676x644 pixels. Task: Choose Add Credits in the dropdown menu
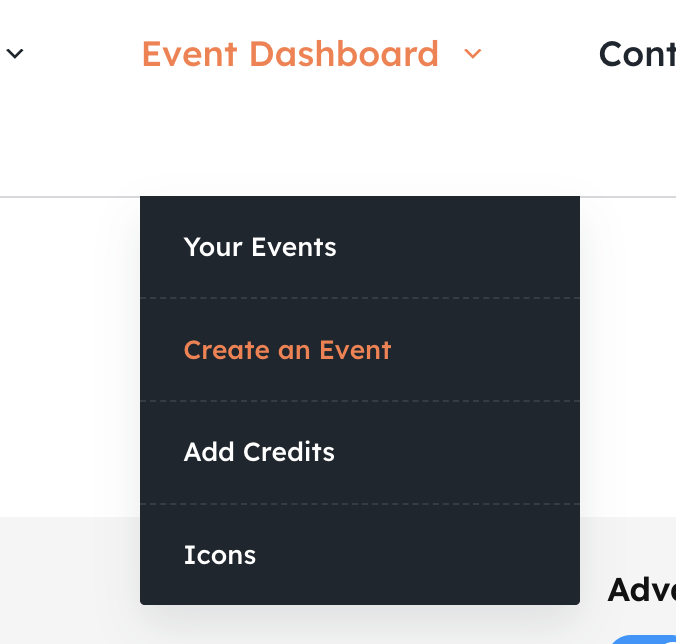259,452
